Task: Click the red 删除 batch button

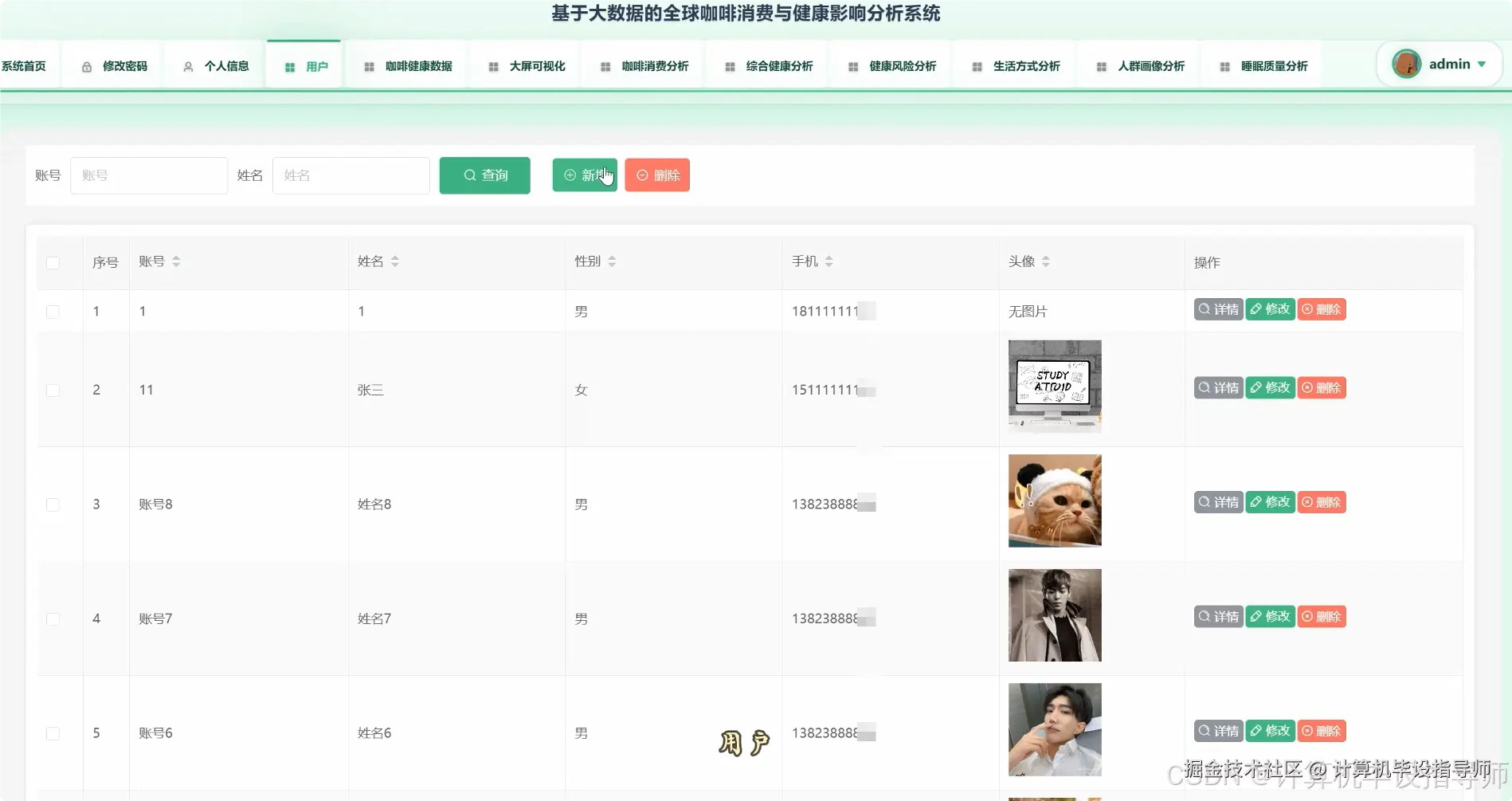Action: pyautogui.click(x=657, y=175)
